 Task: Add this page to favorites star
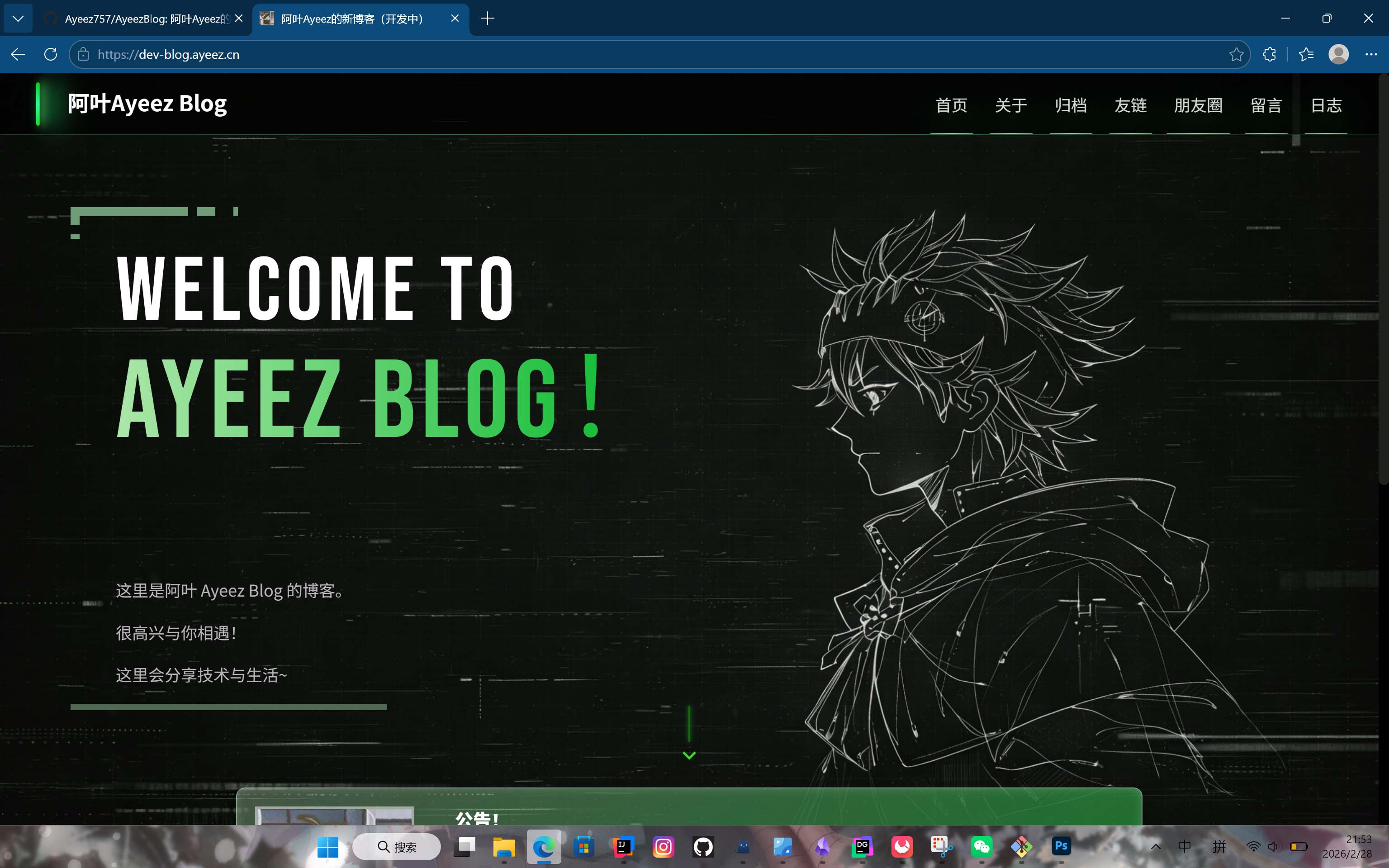1236,55
